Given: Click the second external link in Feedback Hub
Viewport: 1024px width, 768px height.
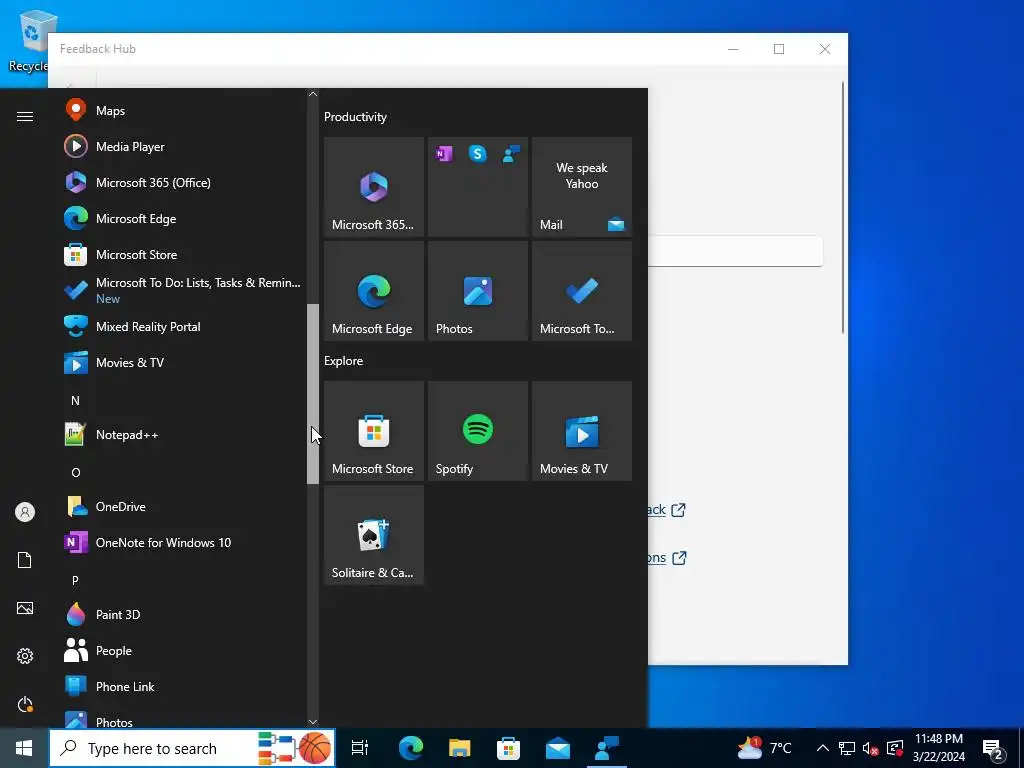Looking at the screenshot, I should click(667, 558).
